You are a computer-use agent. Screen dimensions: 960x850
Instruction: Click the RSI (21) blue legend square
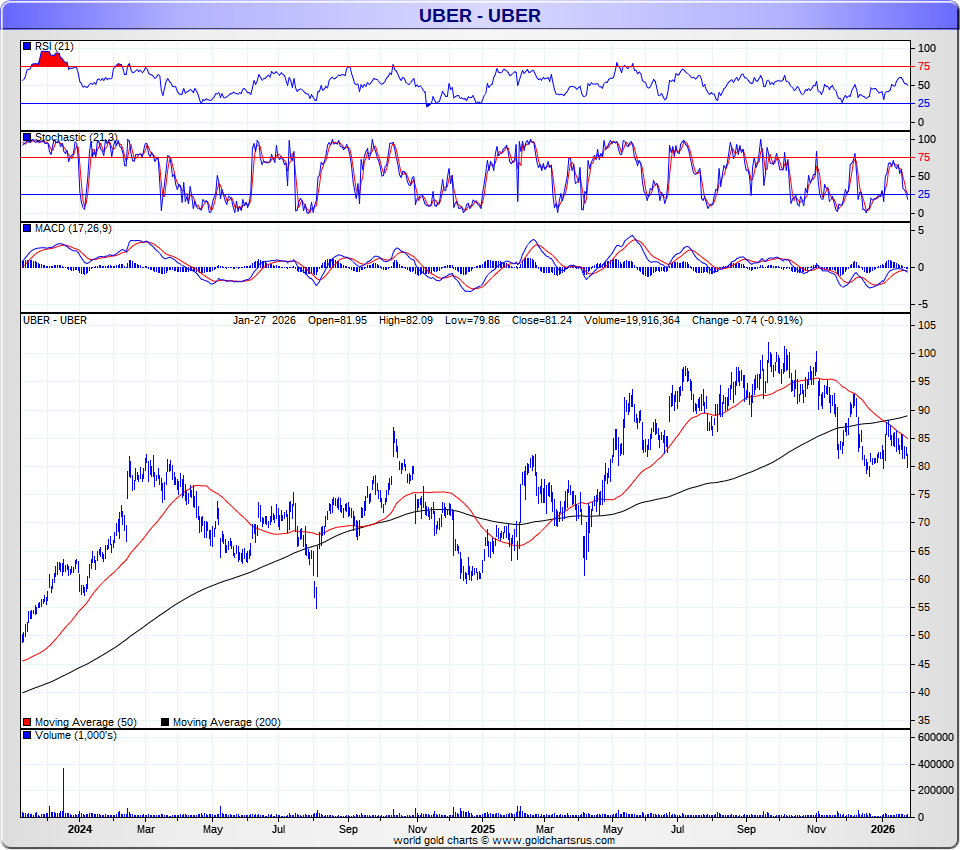click(x=27, y=46)
